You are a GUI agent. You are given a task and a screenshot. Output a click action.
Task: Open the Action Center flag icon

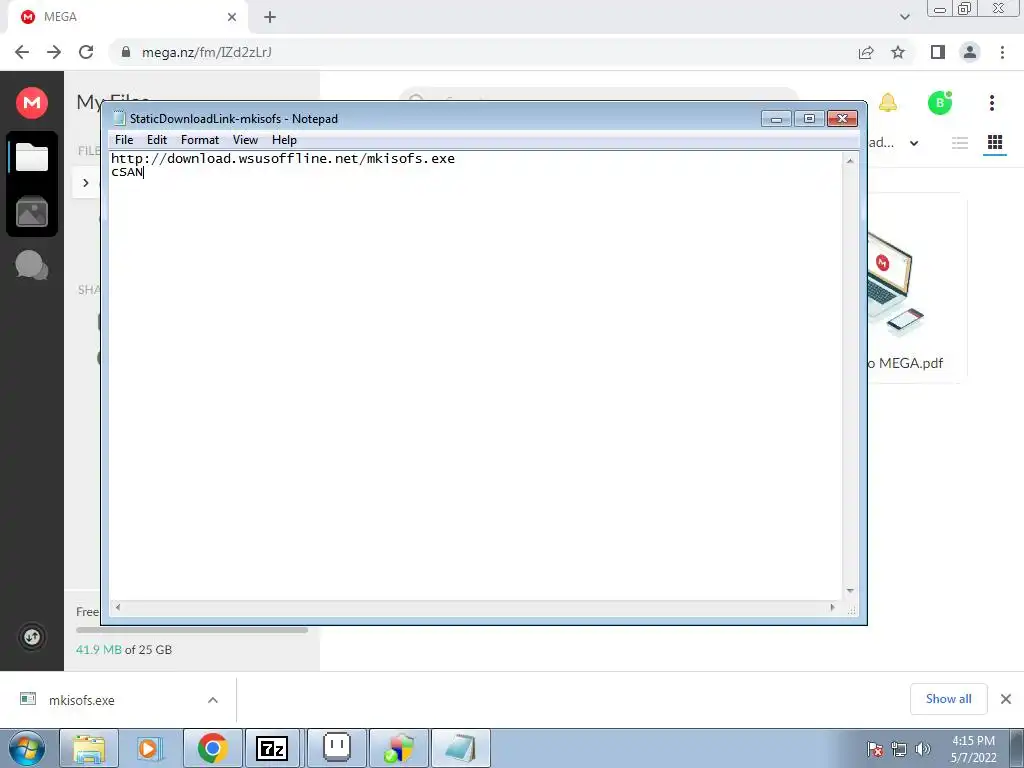(x=875, y=749)
